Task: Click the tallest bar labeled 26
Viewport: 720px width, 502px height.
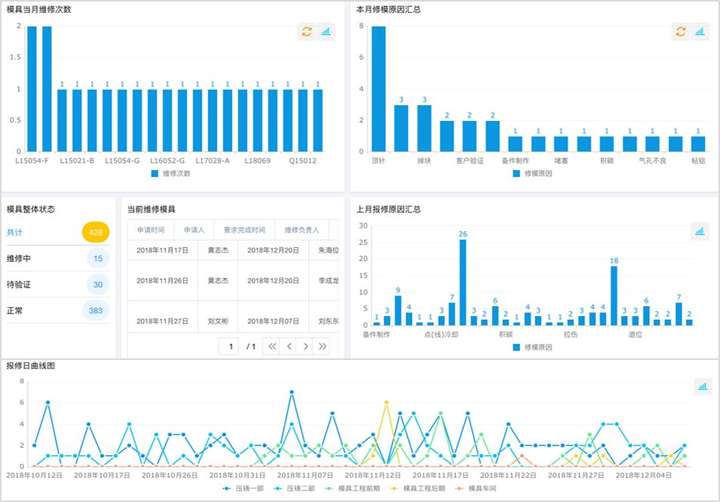Action: (462, 282)
